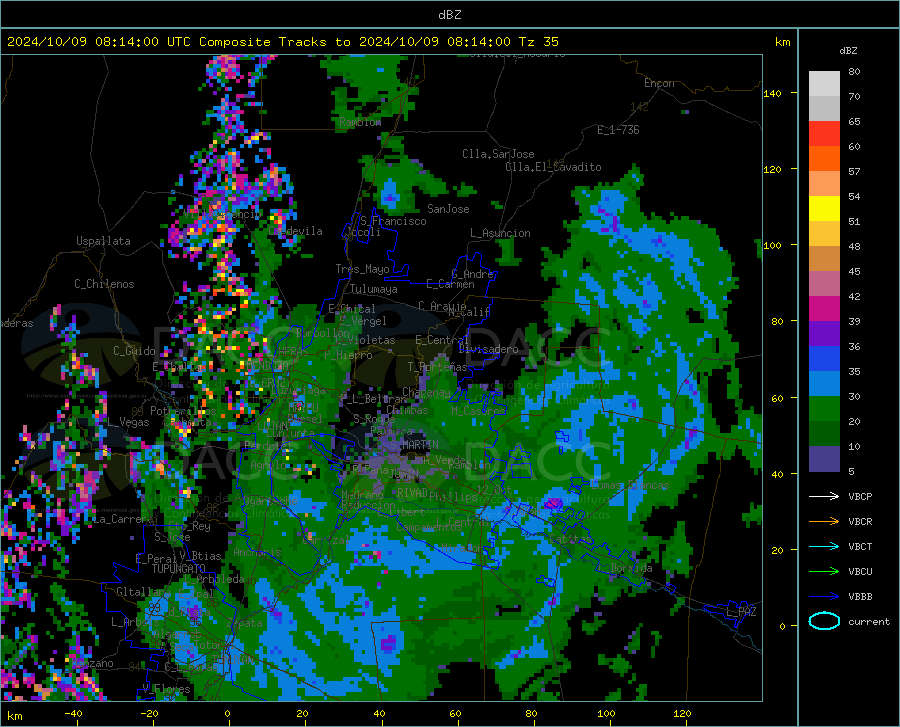Click the 'Uspallata' map label
Screen dimensions: 900x727
(x=103, y=241)
